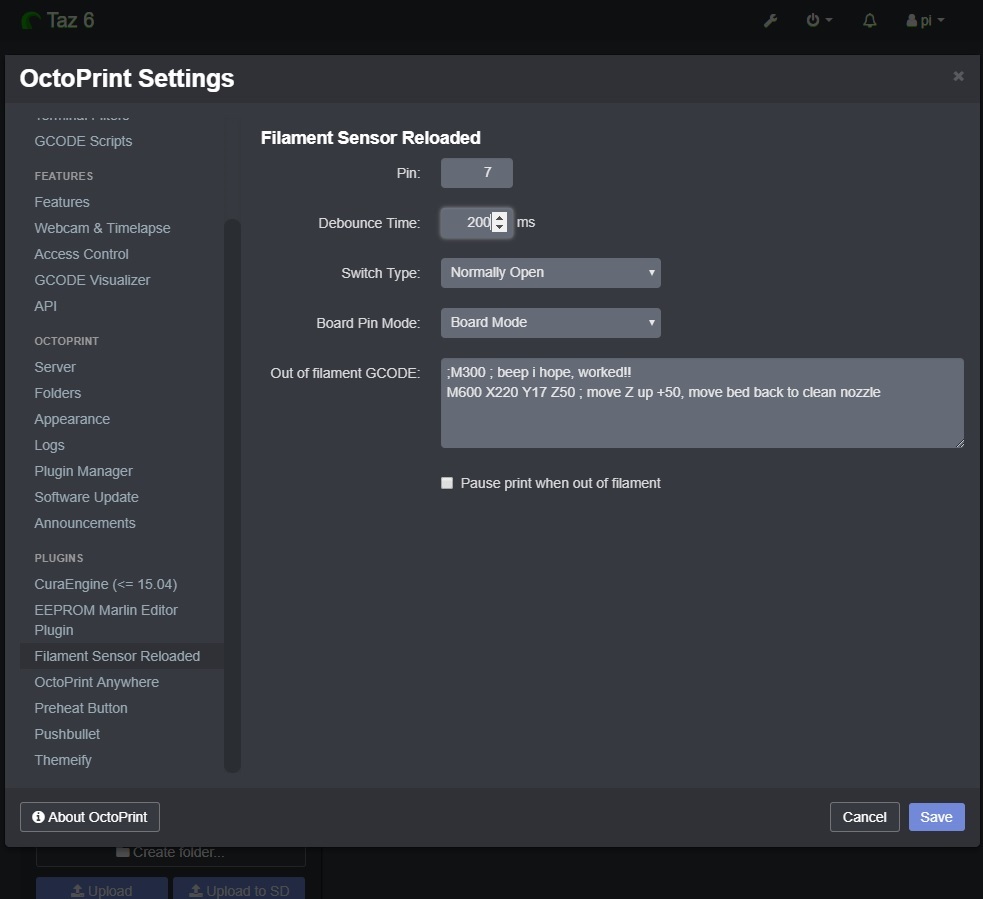Click the Upload button behind the dialog
Image resolution: width=983 pixels, height=899 pixels.
pyautogui.click(x=102, y=889)
